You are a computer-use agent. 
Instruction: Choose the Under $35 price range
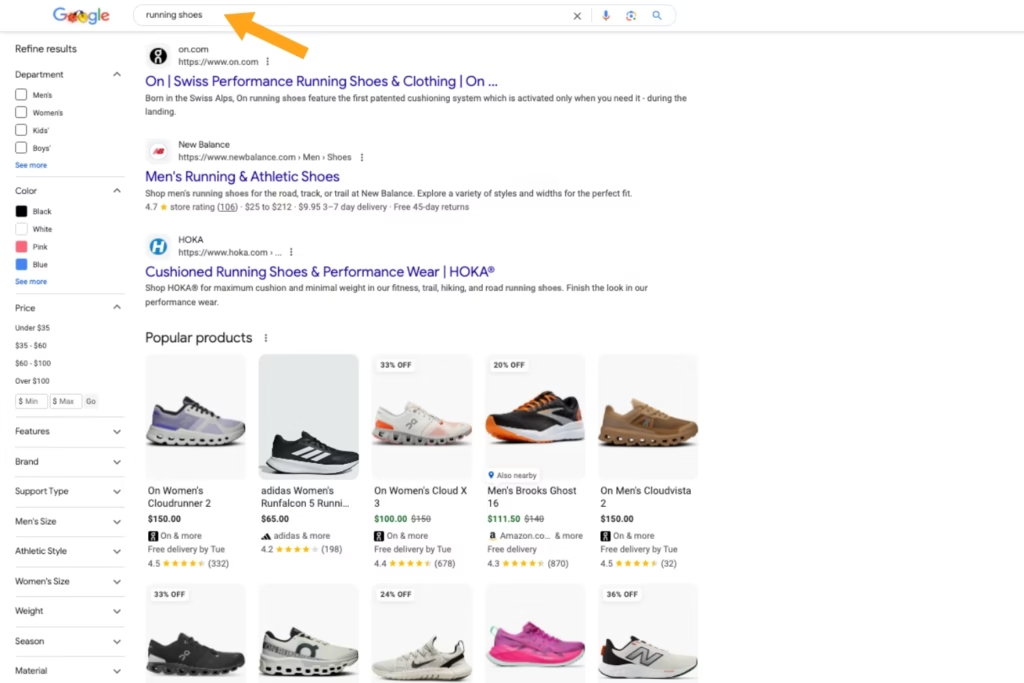tap(32, 328)
